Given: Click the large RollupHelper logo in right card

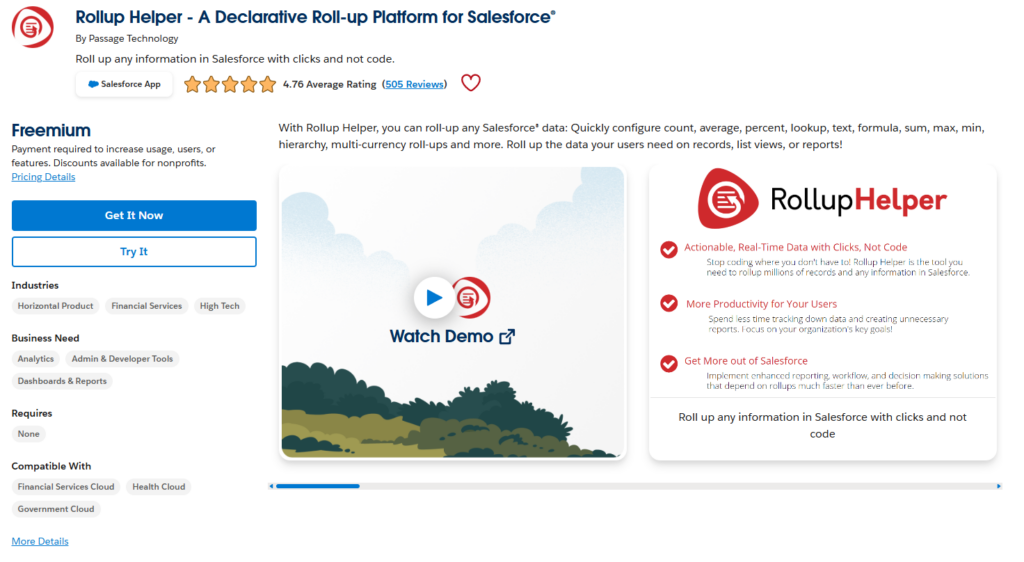Looking at the screenshot, I should pos(822,198).
